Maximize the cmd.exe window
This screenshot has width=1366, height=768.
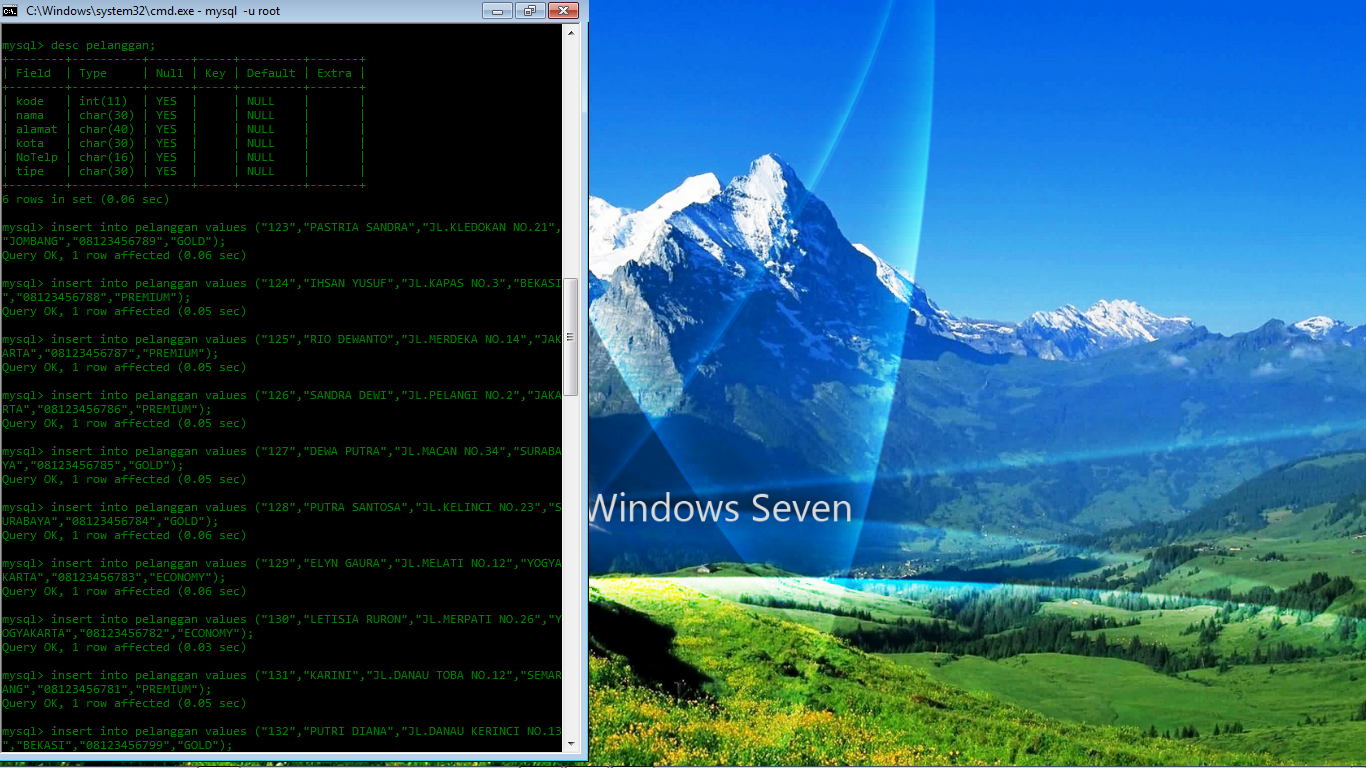pyautogui.click(x=529, y=11)
